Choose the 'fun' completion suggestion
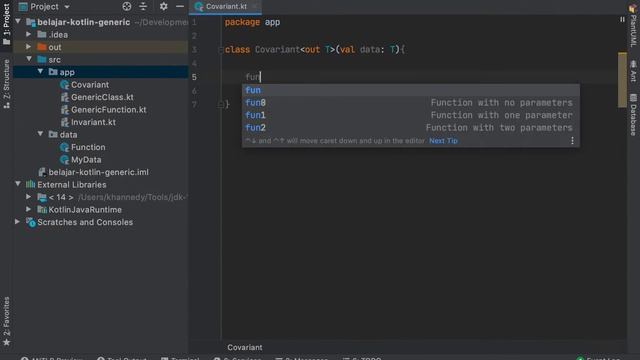Viewport: 640px width, 360px height. coord(411,90)
